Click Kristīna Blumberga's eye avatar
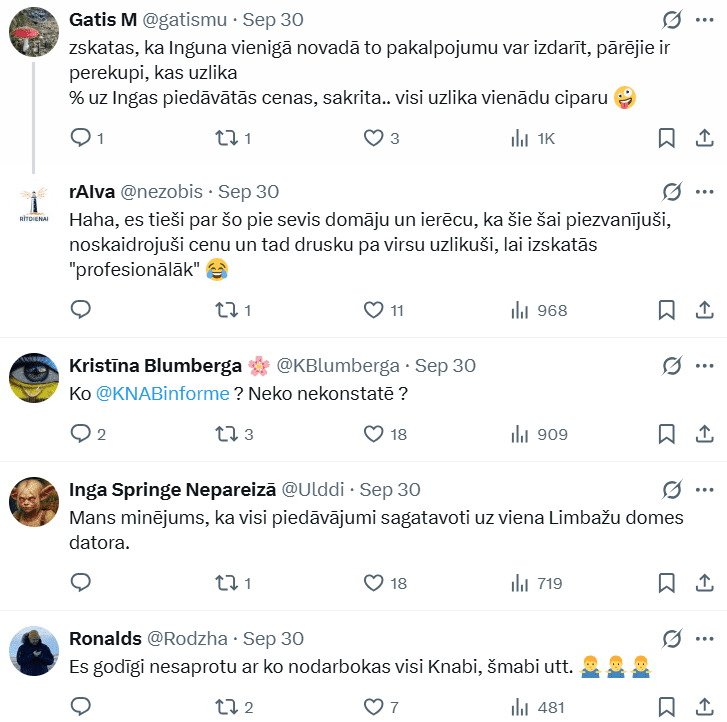The width and height of the screenshot is (727, 722). click(33, 380)
